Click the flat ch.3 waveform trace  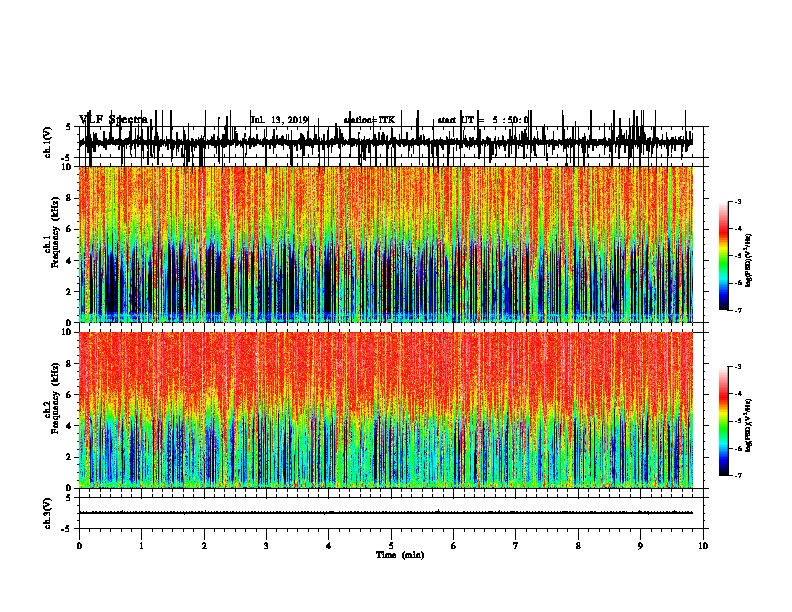386,513
